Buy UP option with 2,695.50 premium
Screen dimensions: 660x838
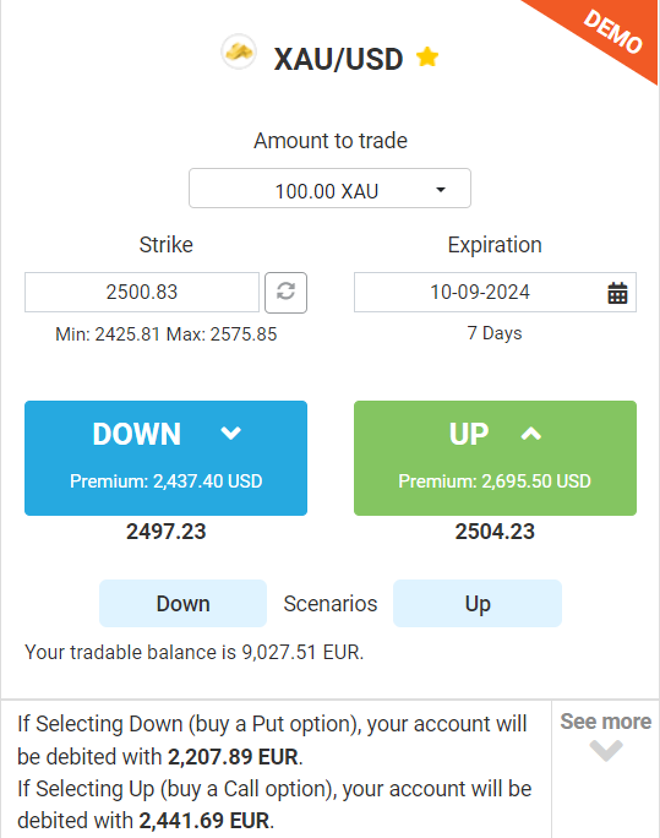click(495, 458)
